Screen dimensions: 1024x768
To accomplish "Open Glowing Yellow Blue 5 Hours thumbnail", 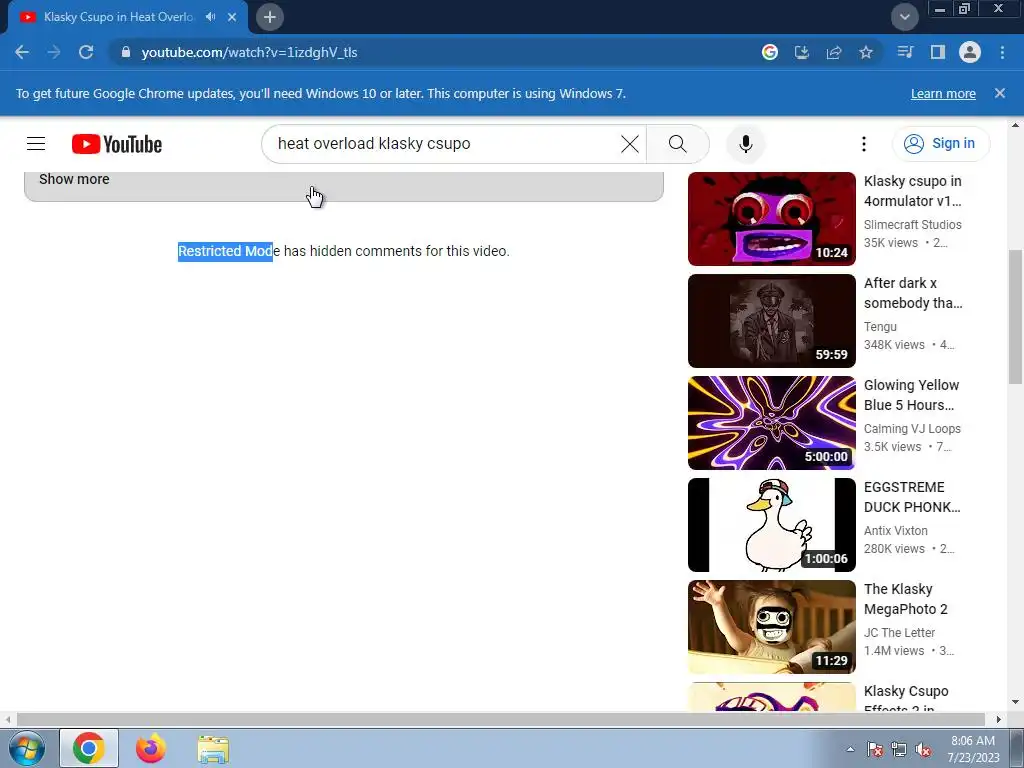I will coord(771,423).
